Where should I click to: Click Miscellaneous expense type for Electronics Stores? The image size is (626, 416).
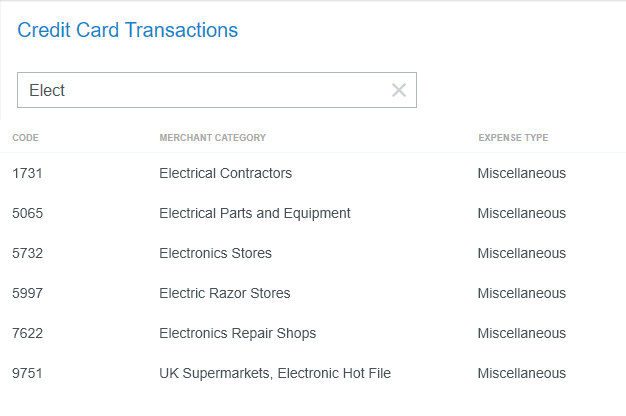[521, 253]
